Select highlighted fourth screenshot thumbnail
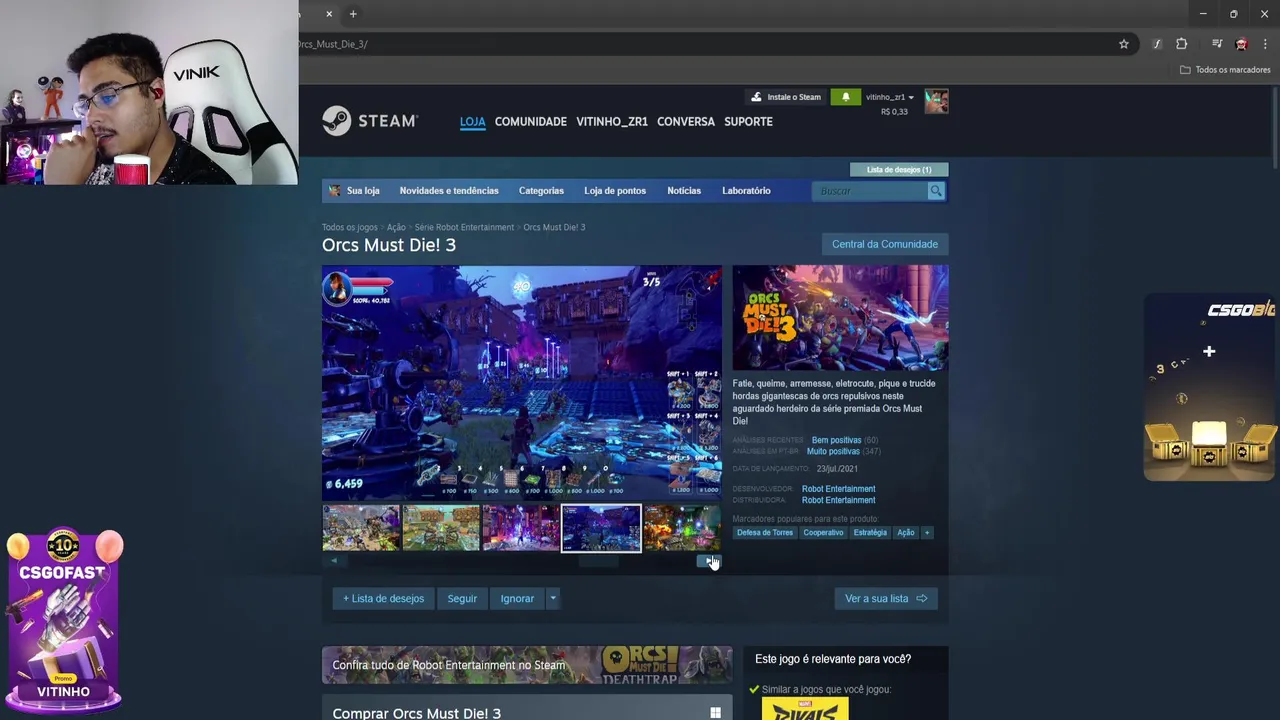Screen dimensions: 1280x720 [601, 528]
